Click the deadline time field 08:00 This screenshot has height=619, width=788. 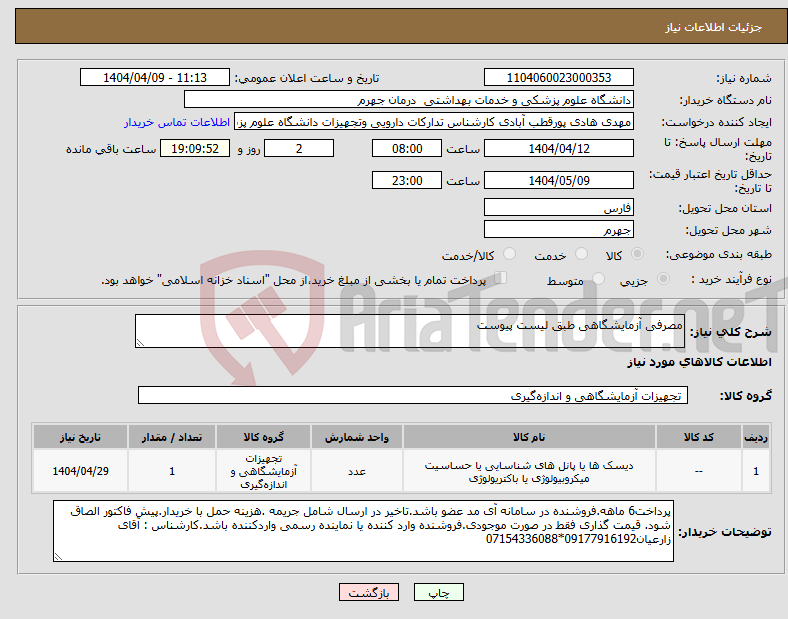tap(407, 148)
